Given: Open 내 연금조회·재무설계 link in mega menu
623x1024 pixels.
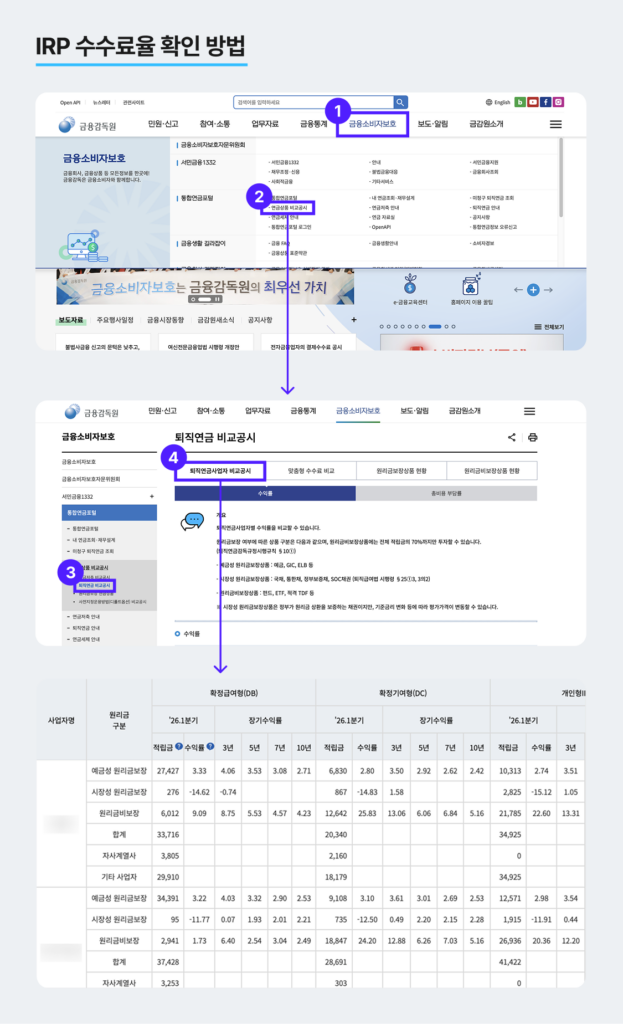Looking at the screenshot, I should pyautogui.click(x=393, y=198).
